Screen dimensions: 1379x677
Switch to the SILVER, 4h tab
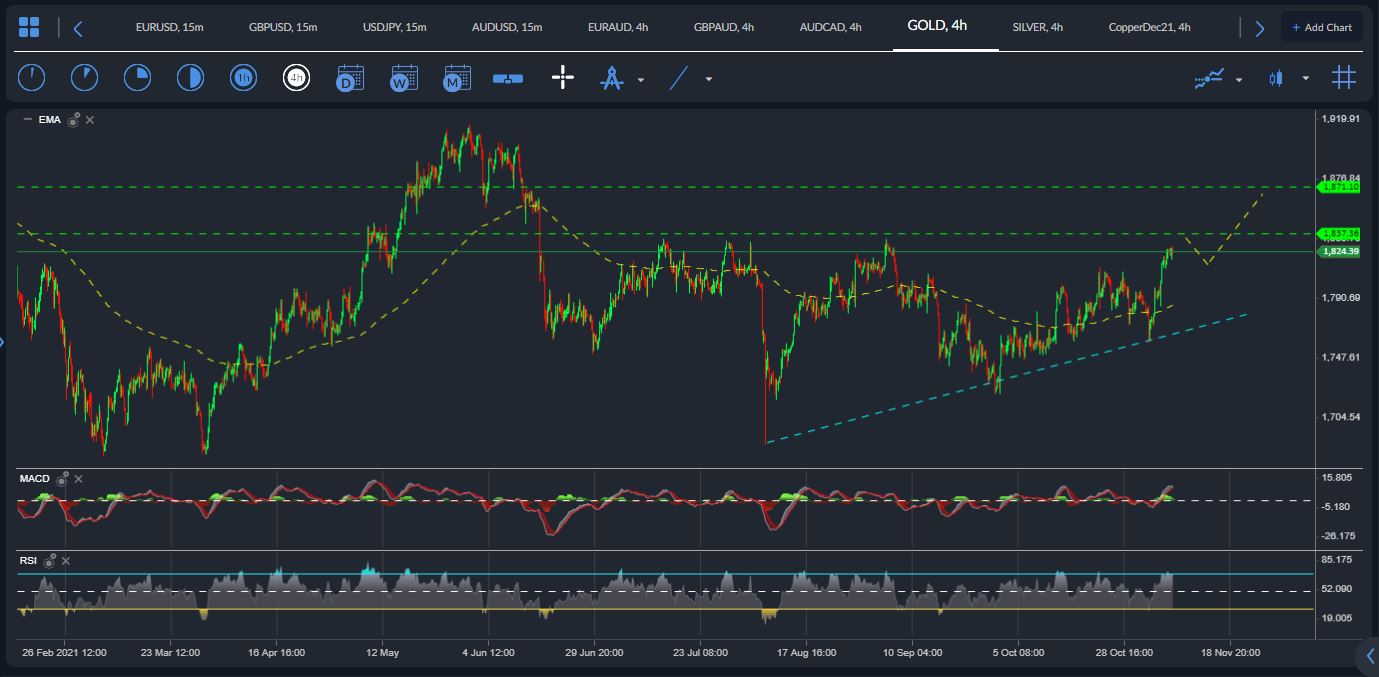pyautogui.click(x=1037, y=27)
